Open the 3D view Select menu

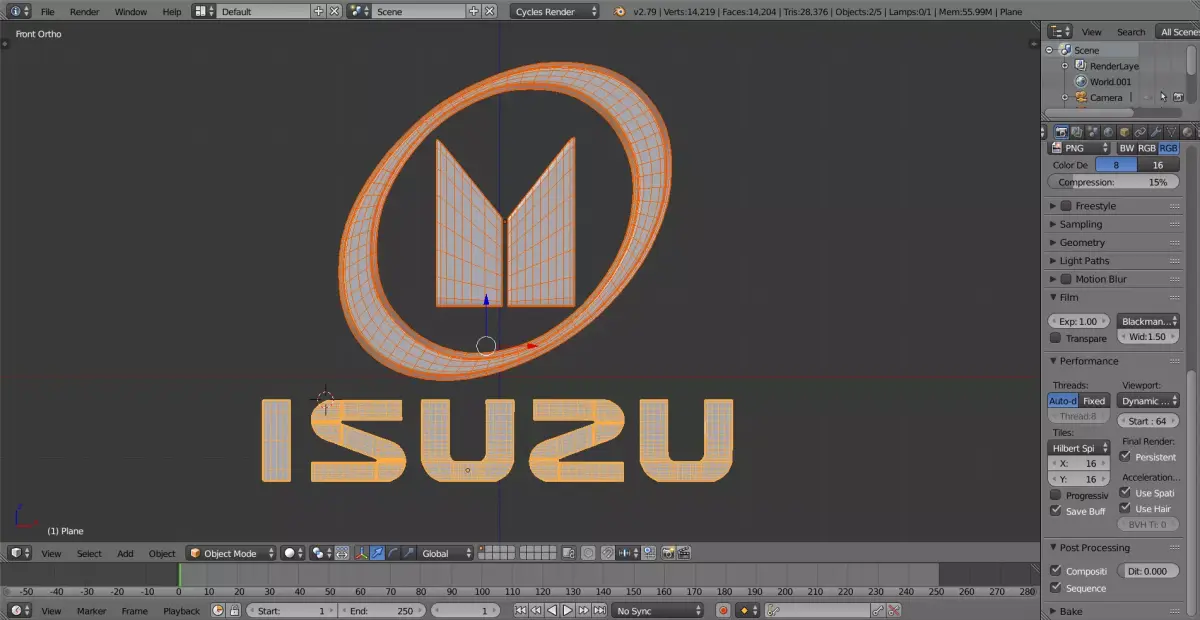(89, 553)
